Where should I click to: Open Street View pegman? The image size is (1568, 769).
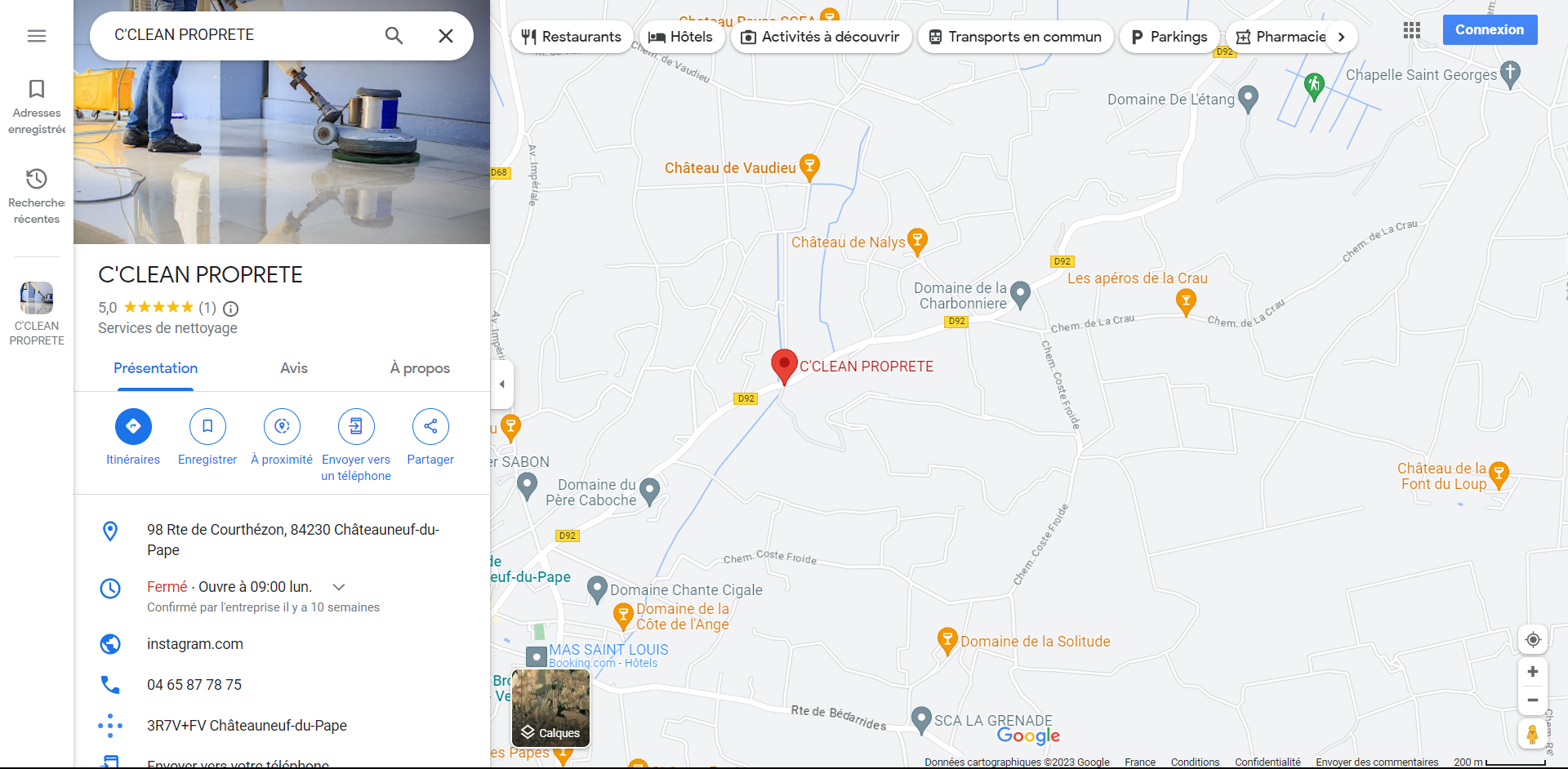1533,734
